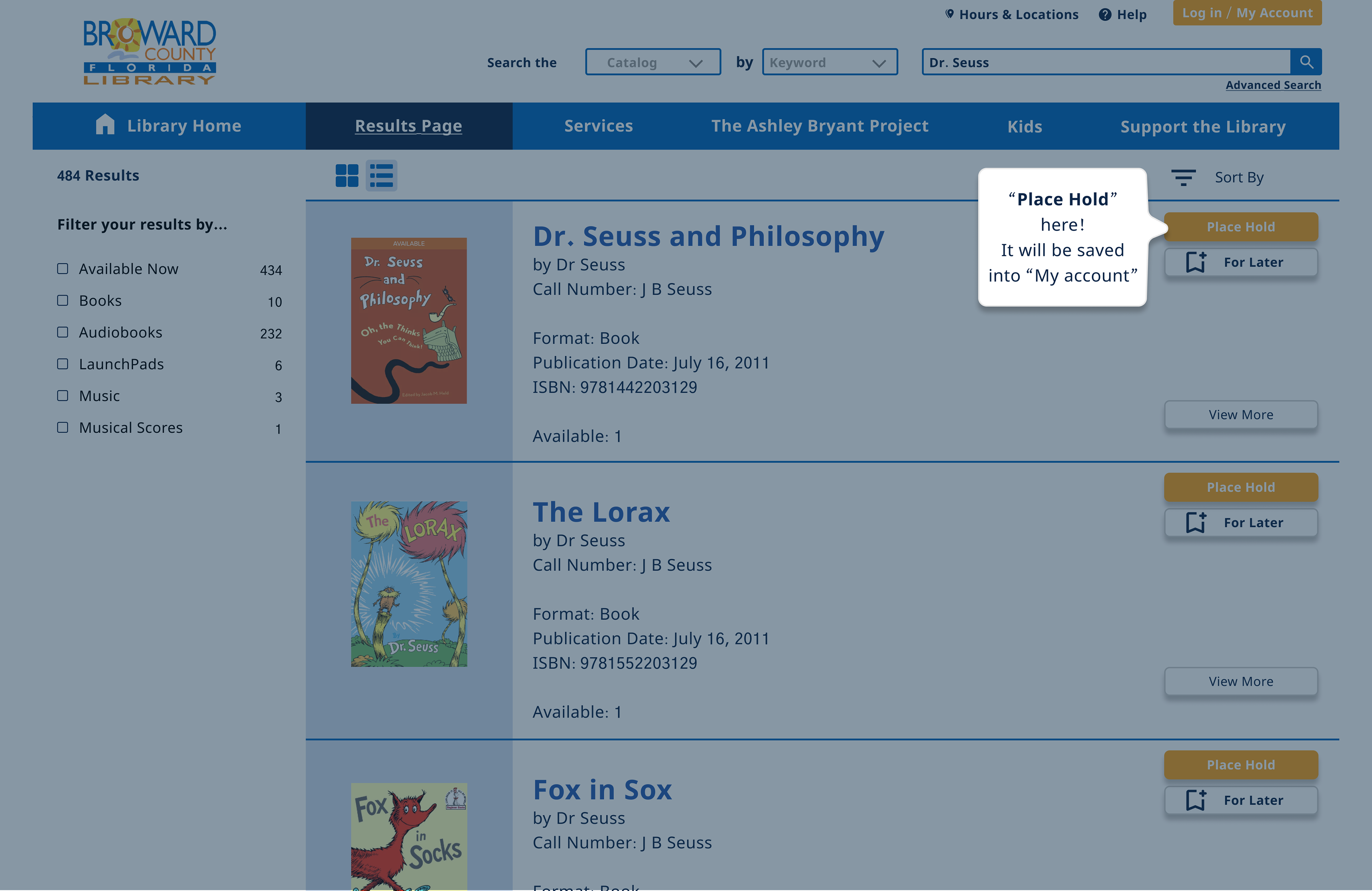Open Support the Library tab
Screen dimensions: 1372x891
(1203, 126)
